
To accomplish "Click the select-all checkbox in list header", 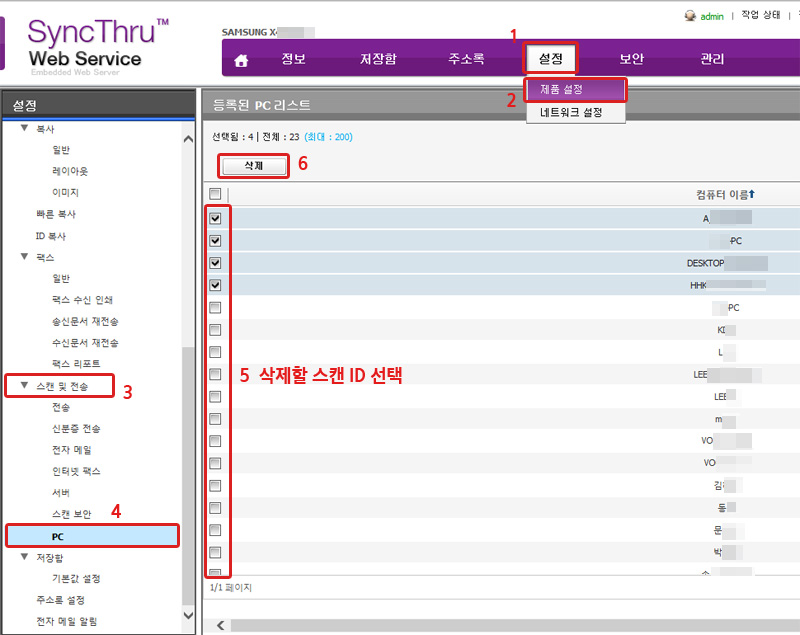I will click(x=216, y=194).
